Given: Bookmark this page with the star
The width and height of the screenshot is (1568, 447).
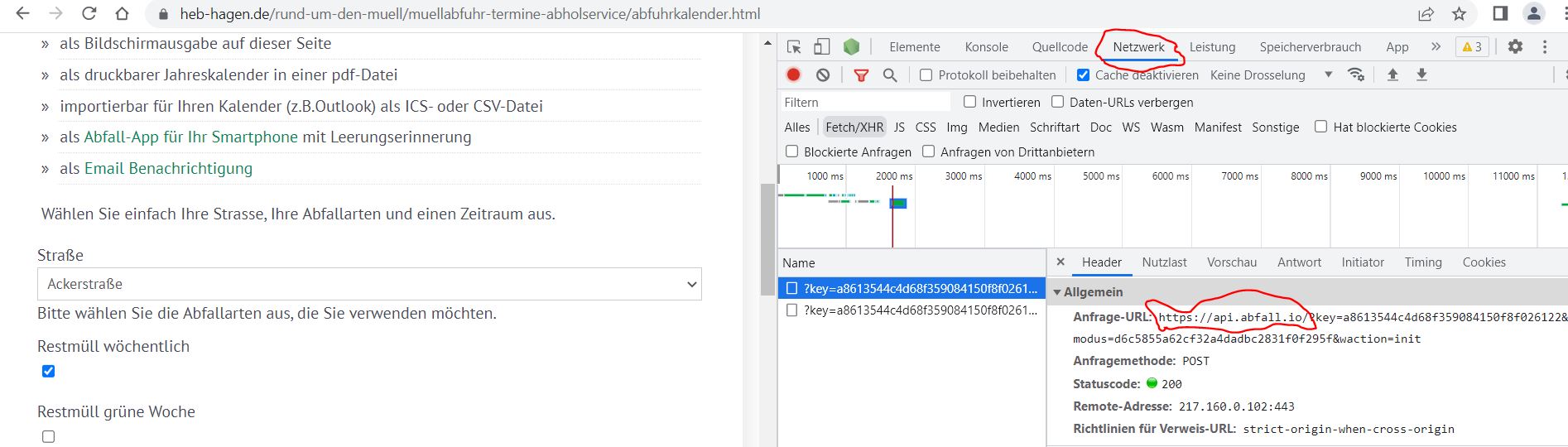Looking at the screenshot, I should (x=1459, y=14).
